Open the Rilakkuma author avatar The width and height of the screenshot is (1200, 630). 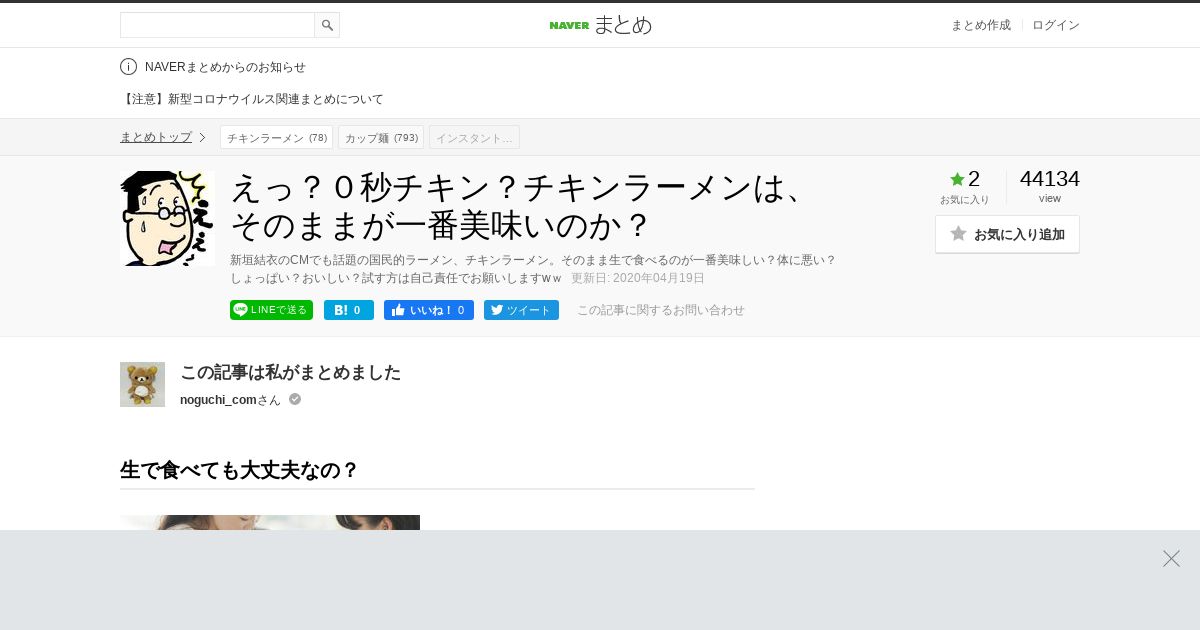[142, 384]
